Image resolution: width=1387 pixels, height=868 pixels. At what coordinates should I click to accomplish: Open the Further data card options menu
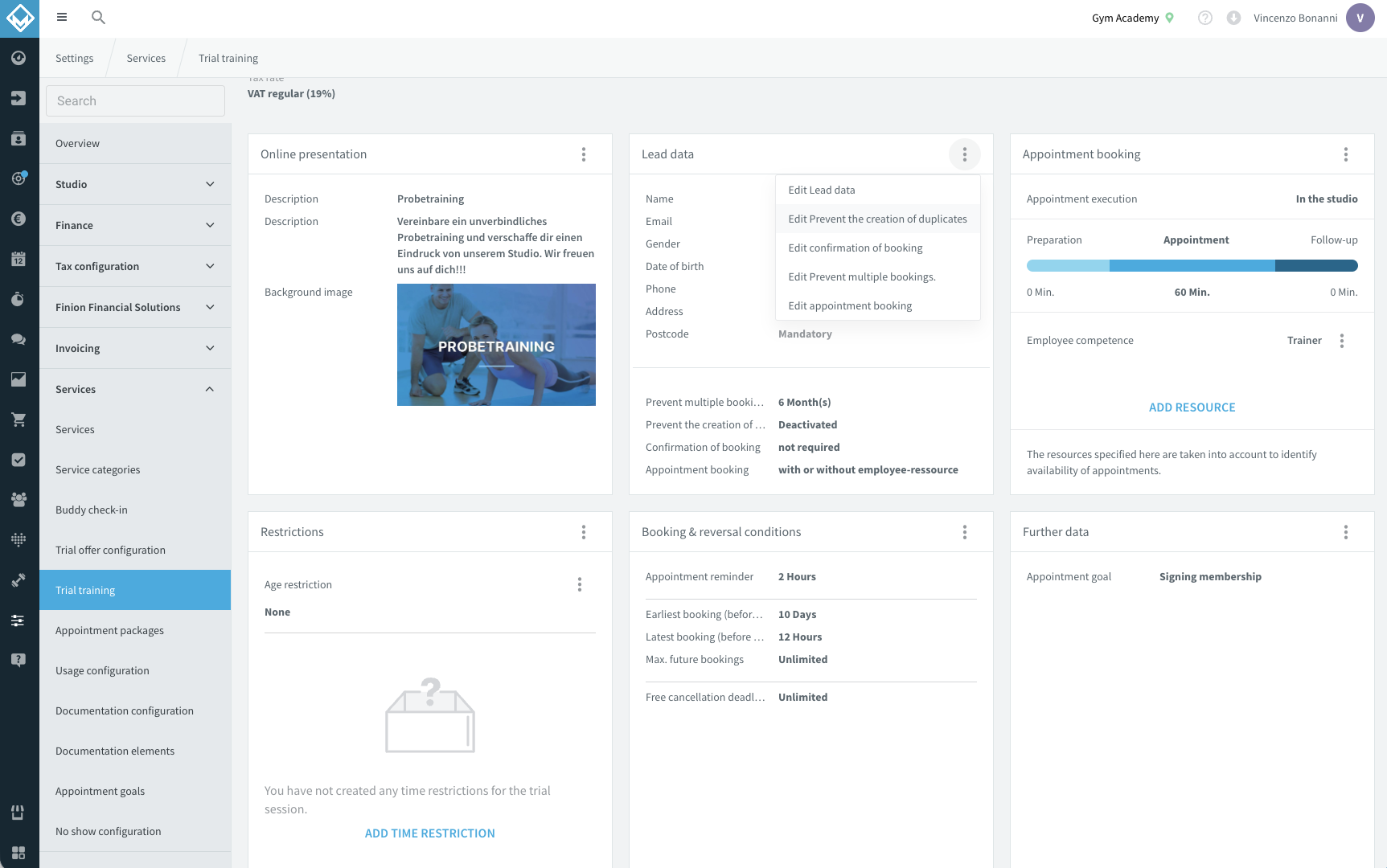click(x=1346, y=532)
